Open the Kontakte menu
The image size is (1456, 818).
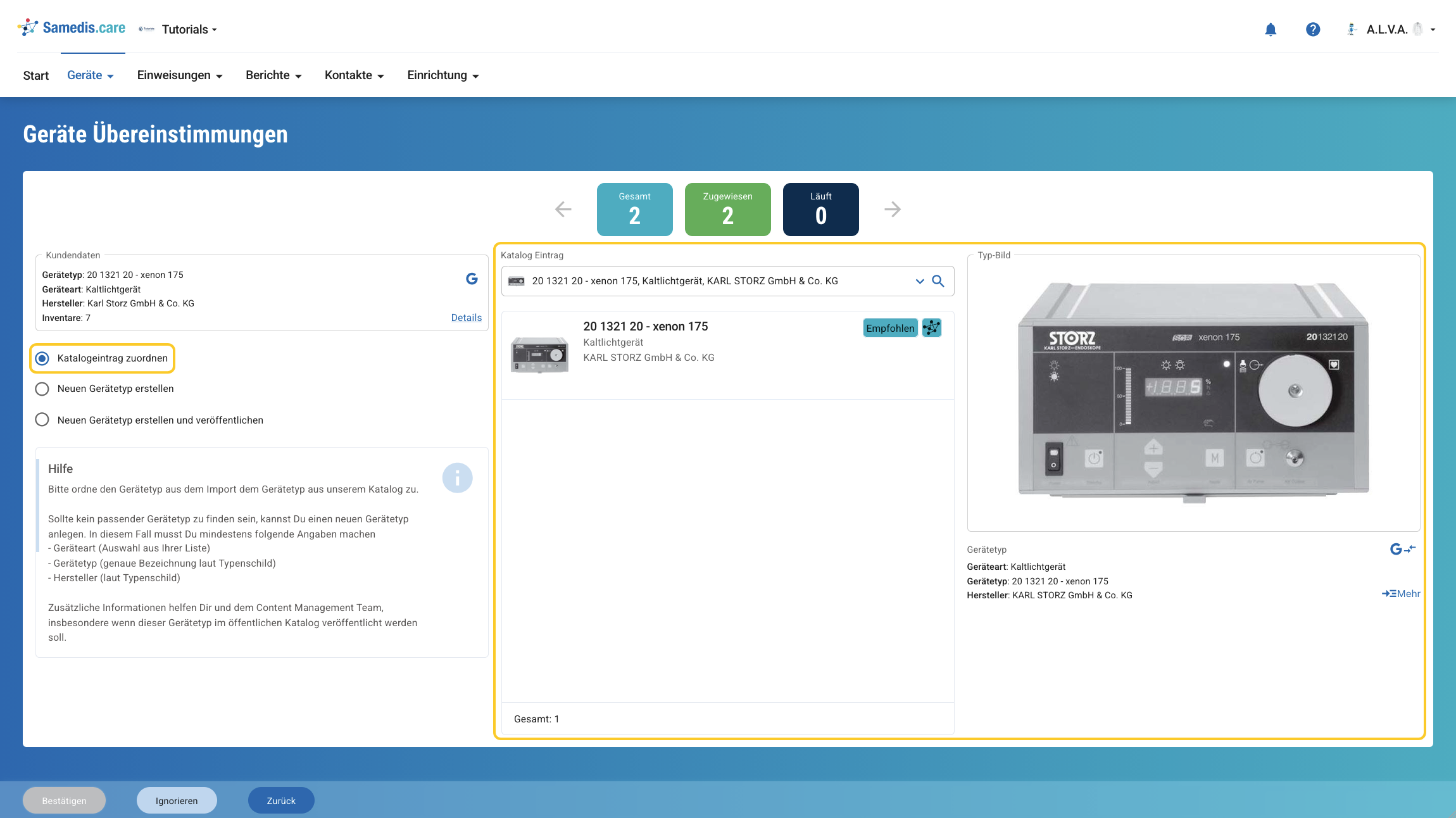click(355, 75)
